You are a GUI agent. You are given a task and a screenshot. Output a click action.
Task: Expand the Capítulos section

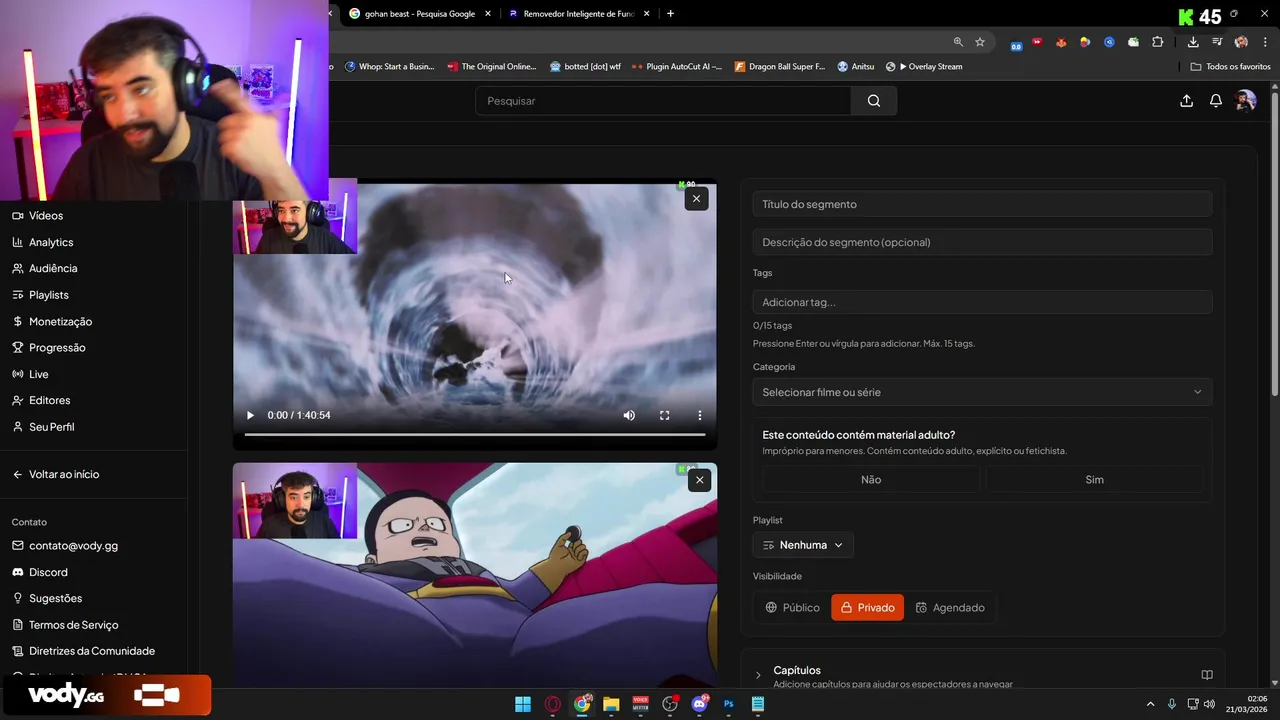pos(758,676)
